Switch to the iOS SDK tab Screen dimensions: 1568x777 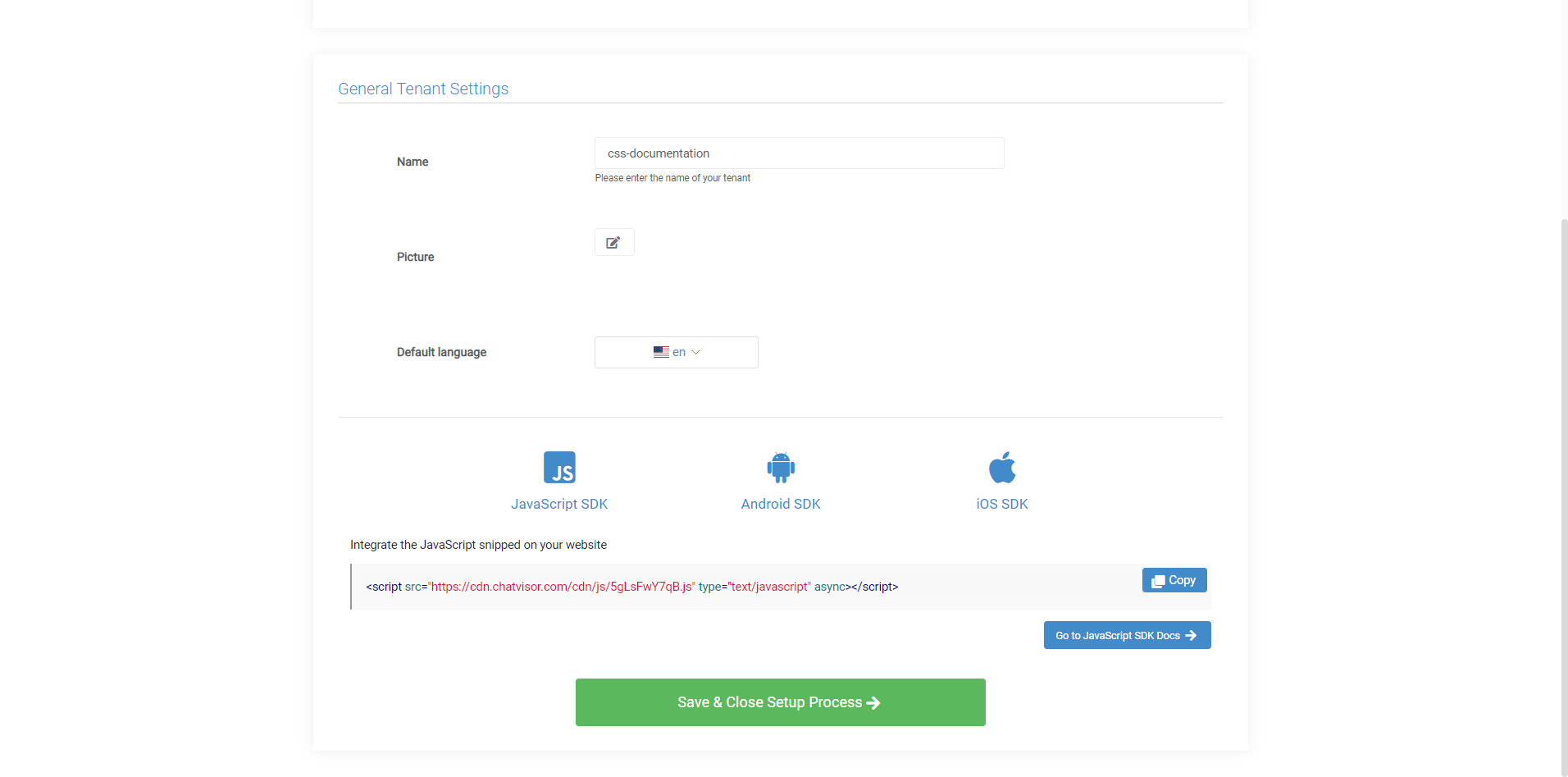(x=1002, y=504)
